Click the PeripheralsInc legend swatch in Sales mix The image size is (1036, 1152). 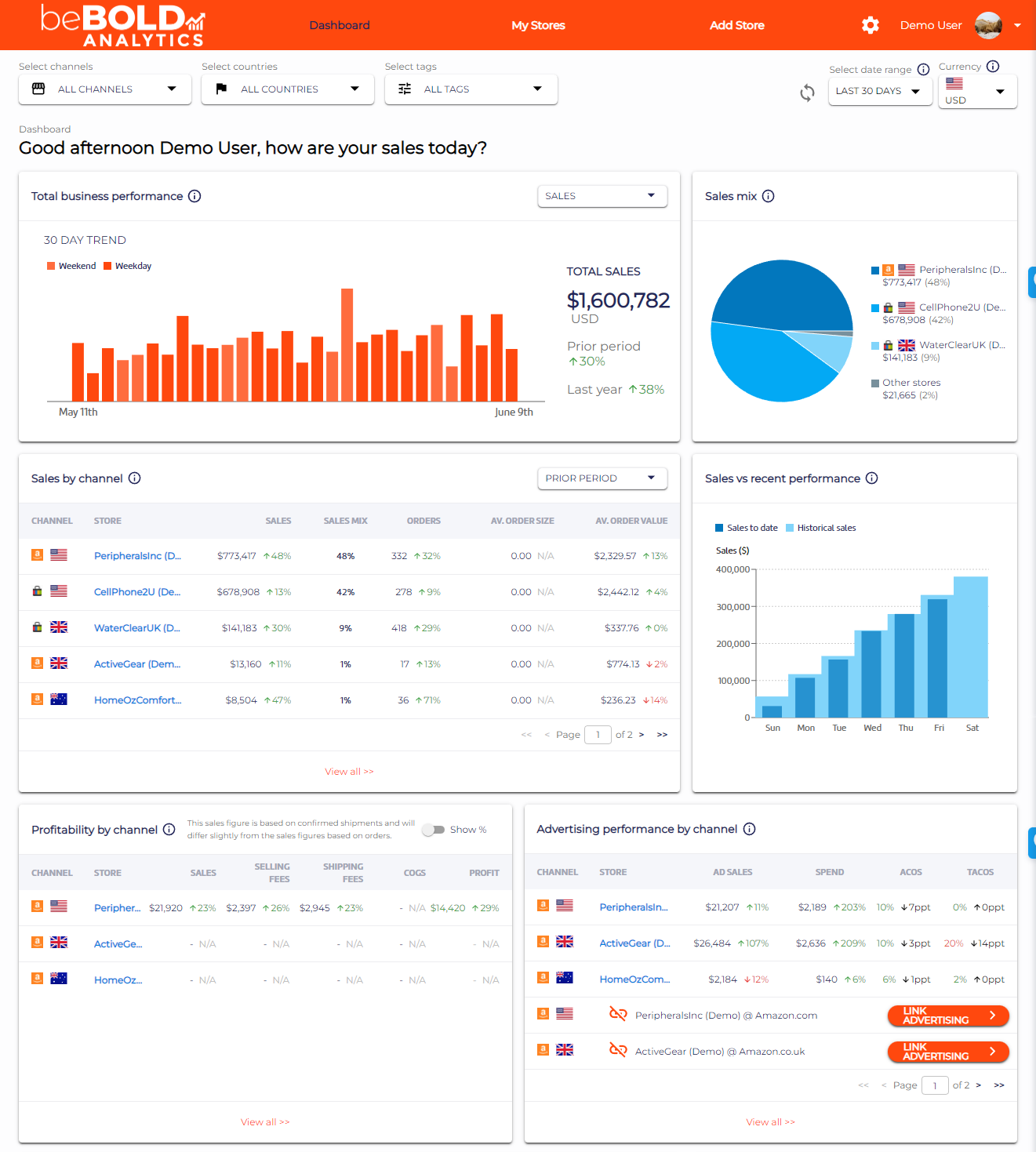(875, 270)
